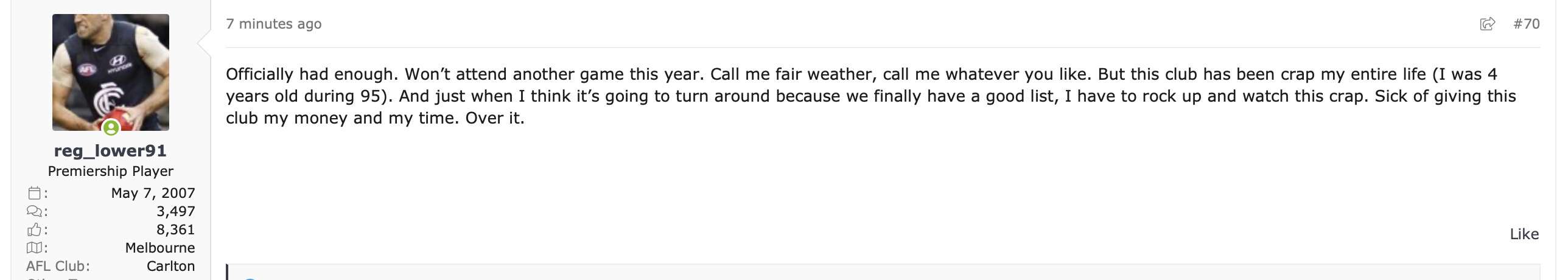Screen dimensions: 1568x280
Task: Click the May 7, 2007 join date
Action: click(x=153, y=193)
